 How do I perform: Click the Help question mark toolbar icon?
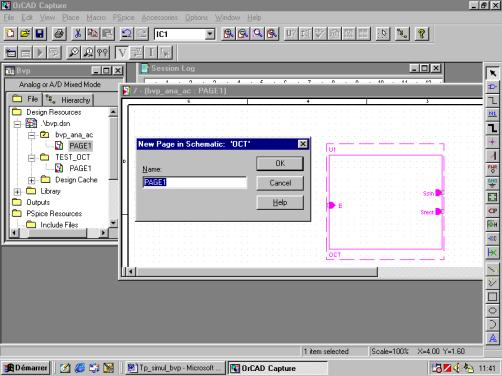pyautogui.click(x=422, y=34)
